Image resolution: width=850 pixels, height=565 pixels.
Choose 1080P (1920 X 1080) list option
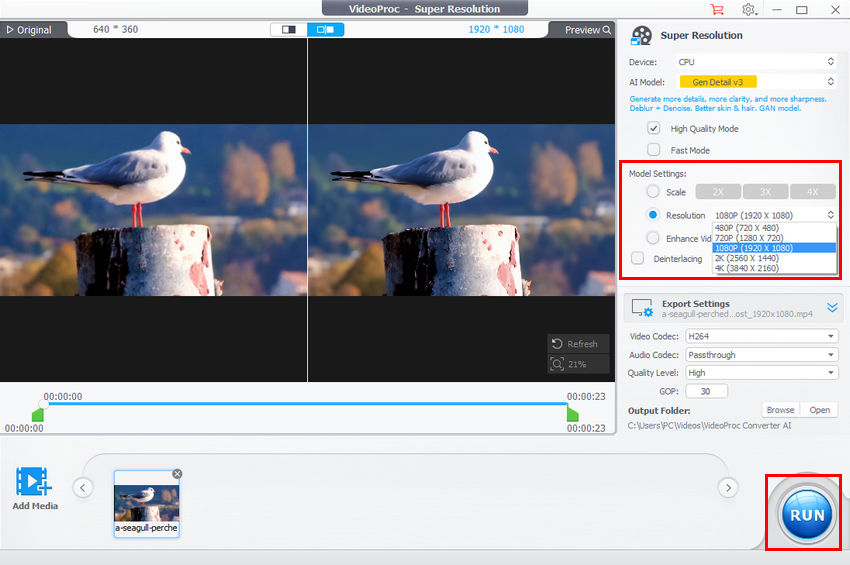point(774,248)
